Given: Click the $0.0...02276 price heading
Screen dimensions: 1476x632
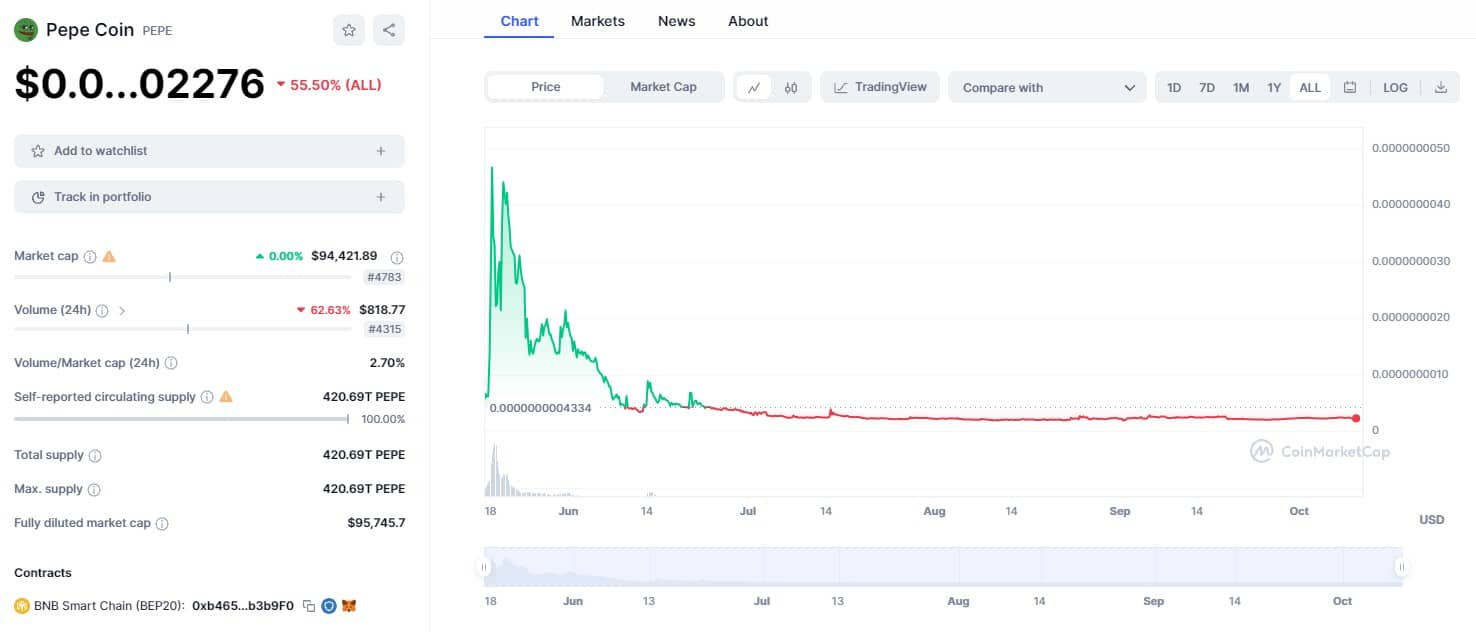Looking at the screenshot, I should [139, 84].
